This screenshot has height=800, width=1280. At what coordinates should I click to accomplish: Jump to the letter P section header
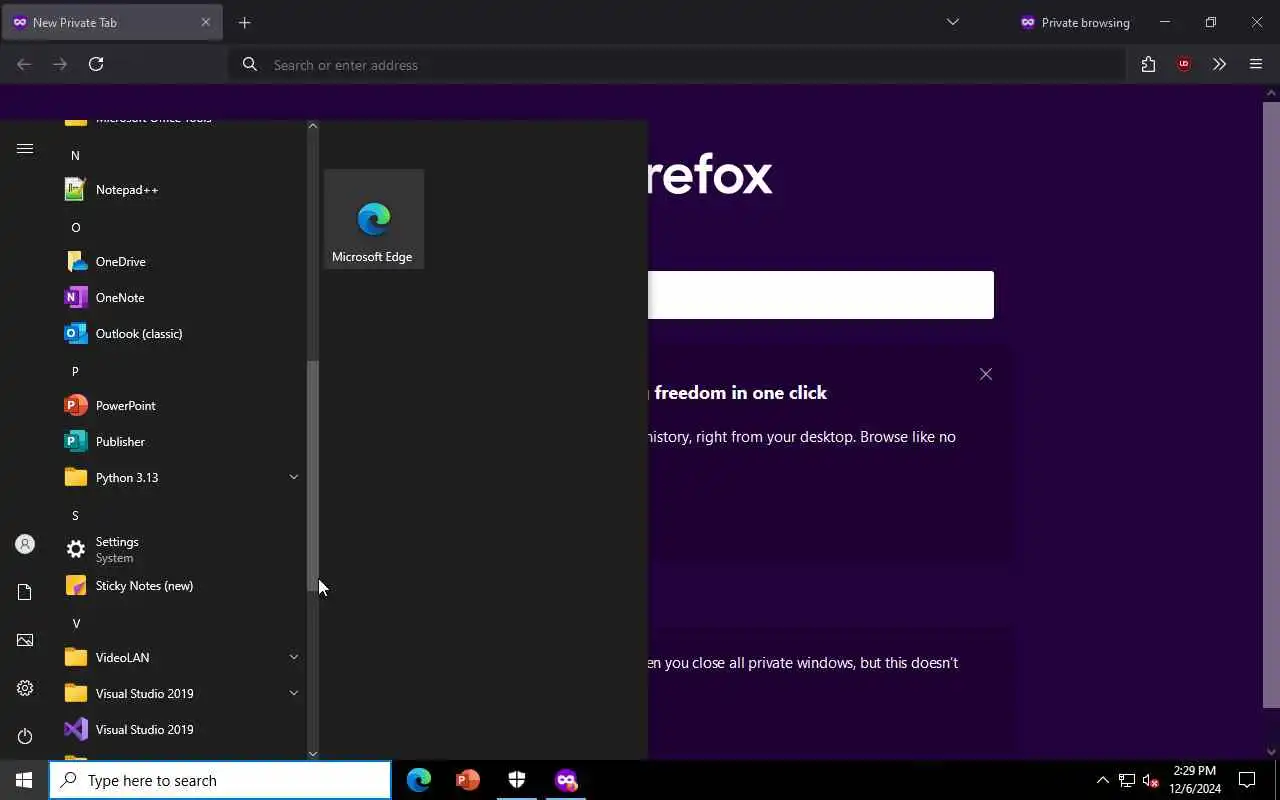point(75,371)
